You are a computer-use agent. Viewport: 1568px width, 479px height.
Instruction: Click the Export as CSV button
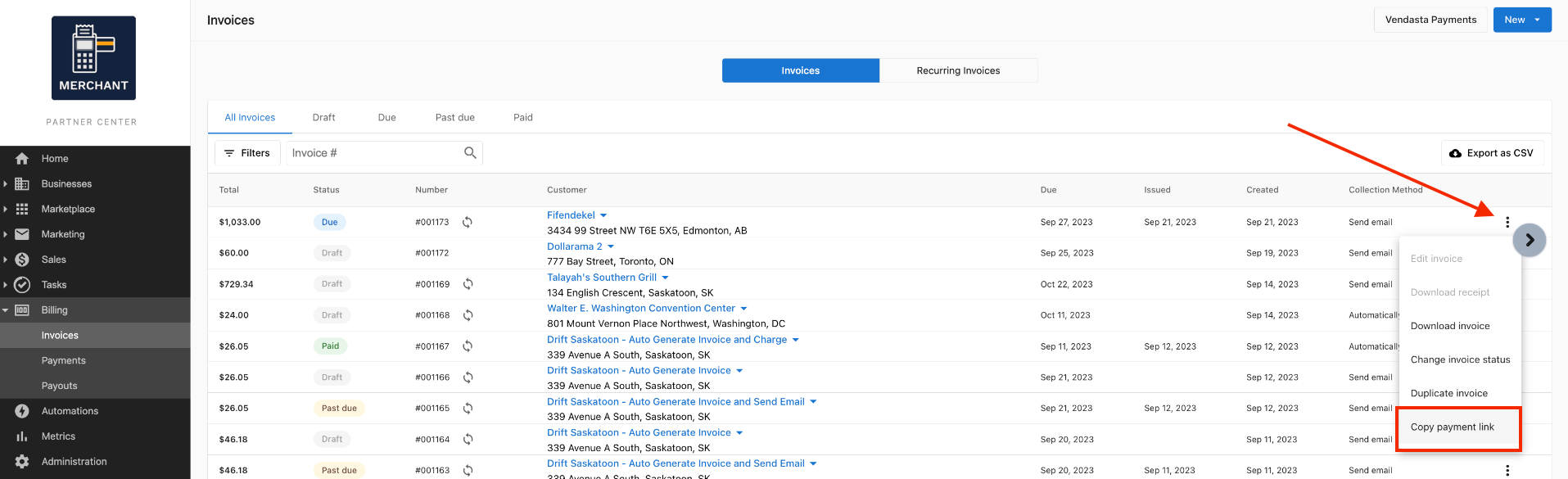pyautogui.click(x=1492, y=153)
